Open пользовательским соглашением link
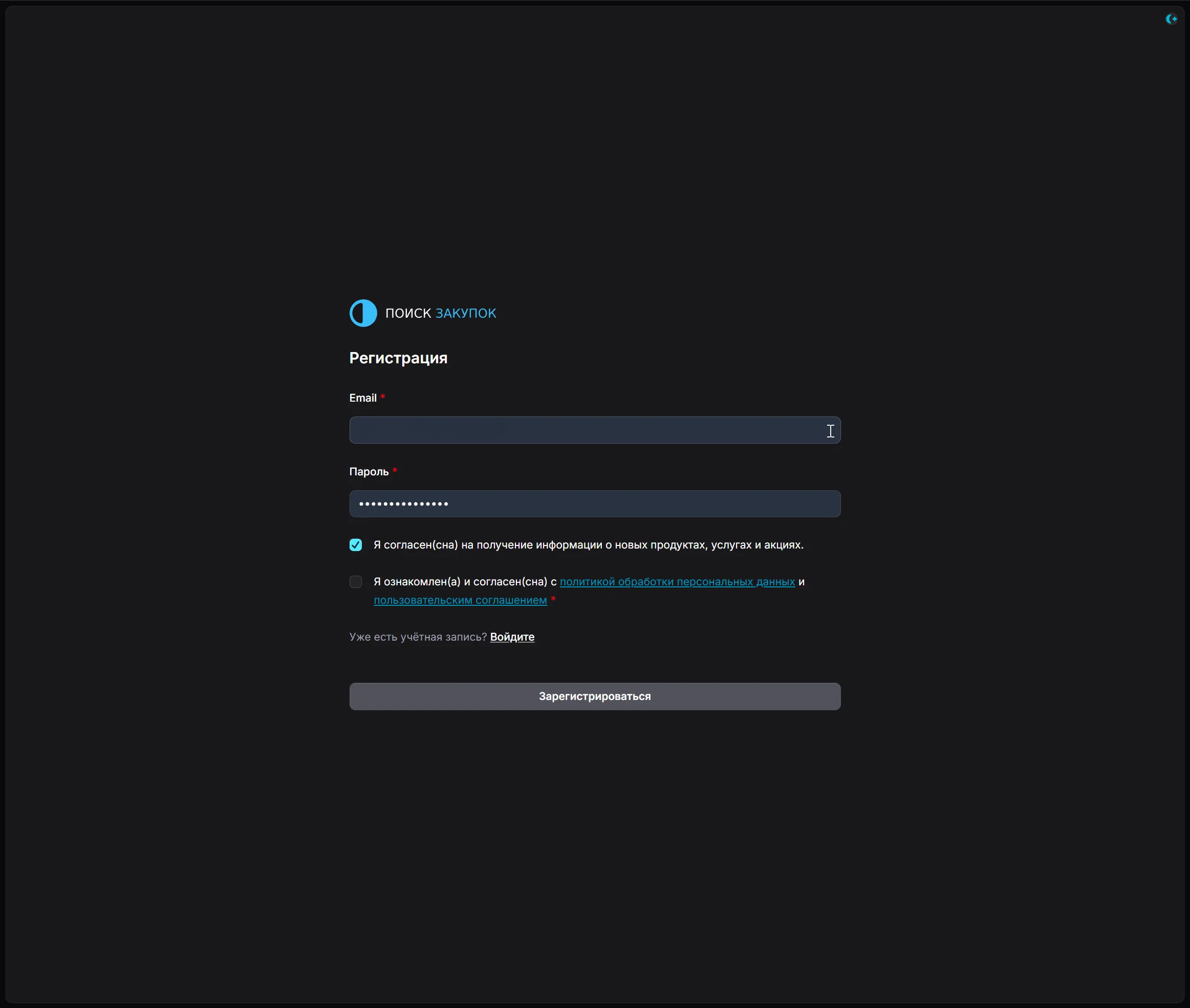 [460, 600]
